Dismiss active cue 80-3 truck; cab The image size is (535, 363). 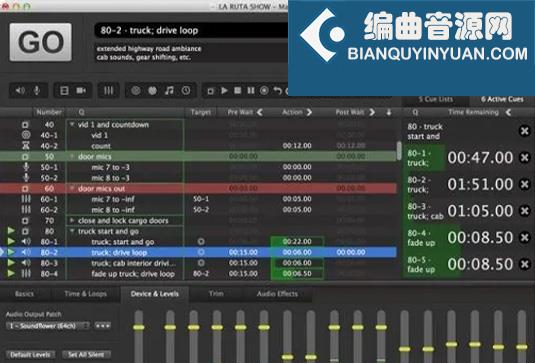click(524, 211)
